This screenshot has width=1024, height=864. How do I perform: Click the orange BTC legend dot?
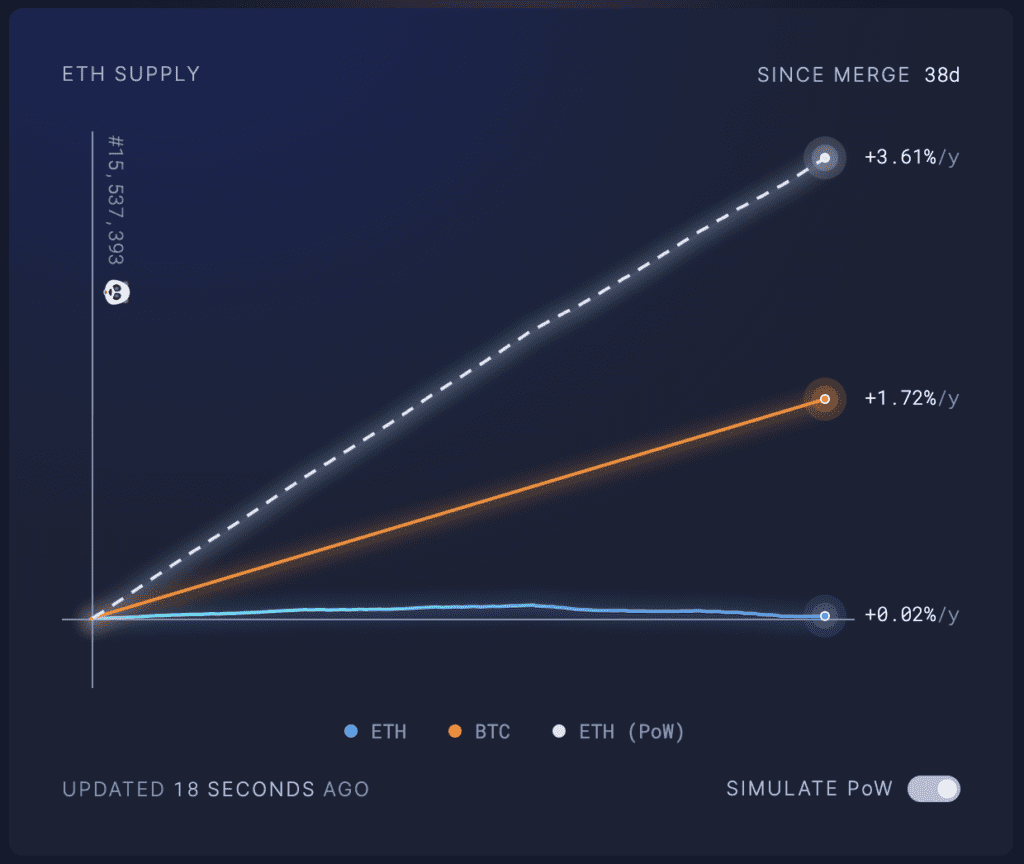point(455,731)
